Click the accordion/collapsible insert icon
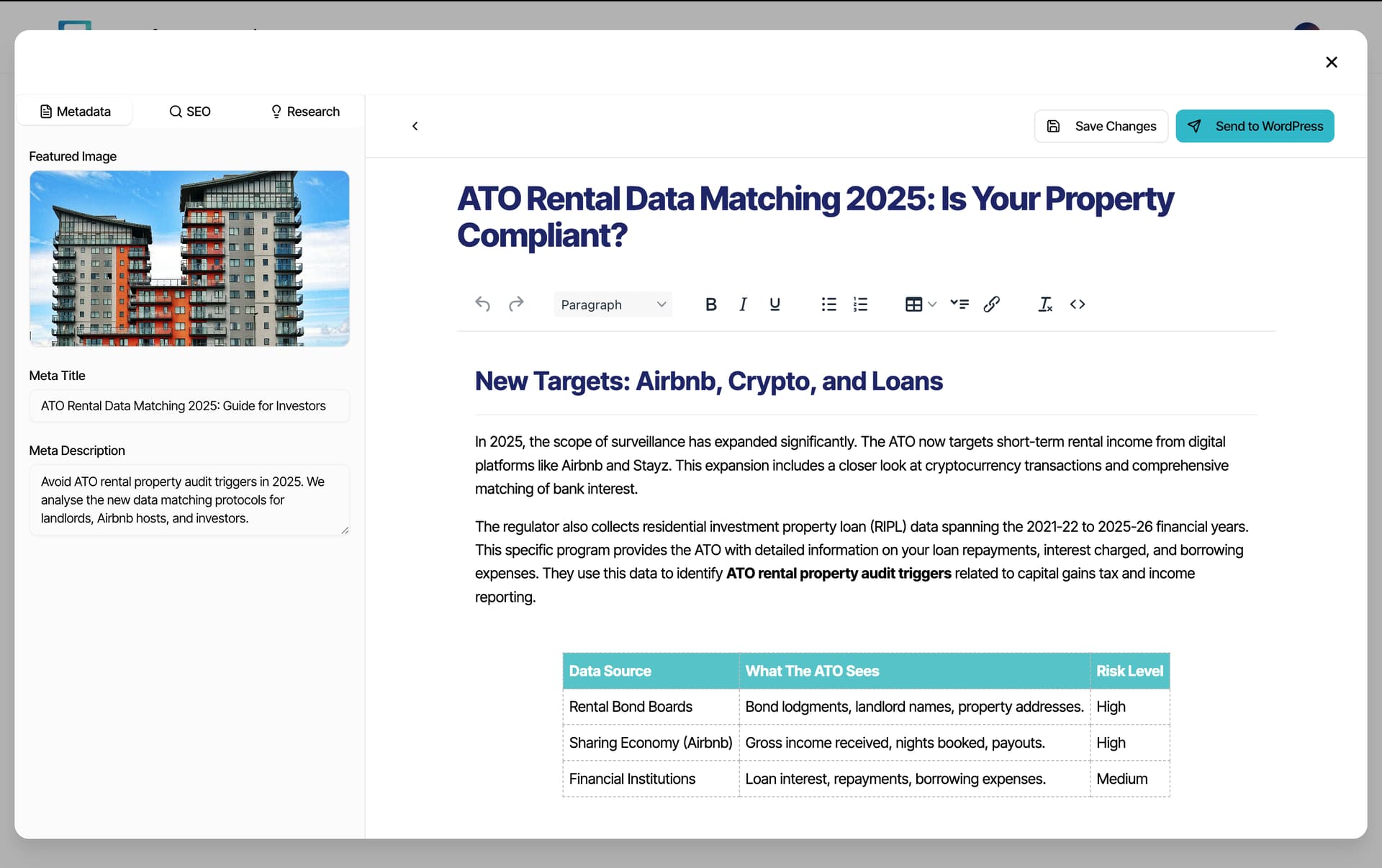Screen dimensions: 1382x868 tap(959, 304)
